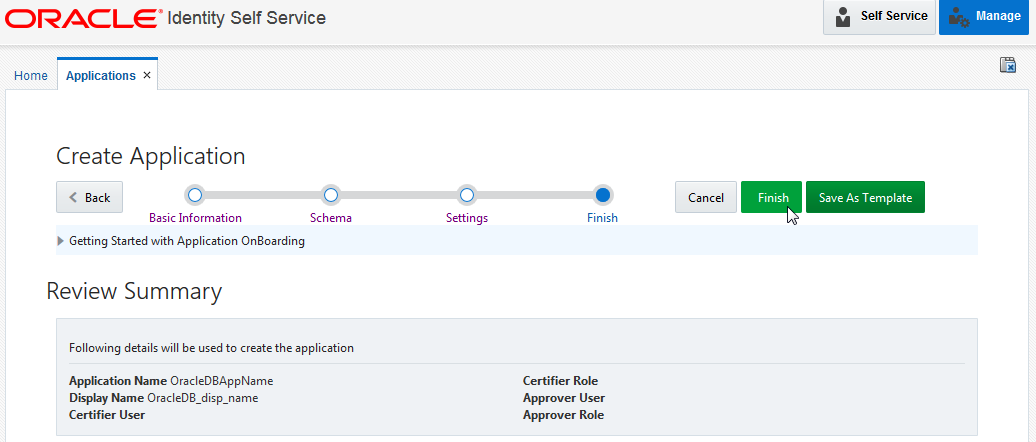This screenshot has width=1036, height=442.
Task: Click the Manage gear-person icon
Action: click(x=959, y=17)
